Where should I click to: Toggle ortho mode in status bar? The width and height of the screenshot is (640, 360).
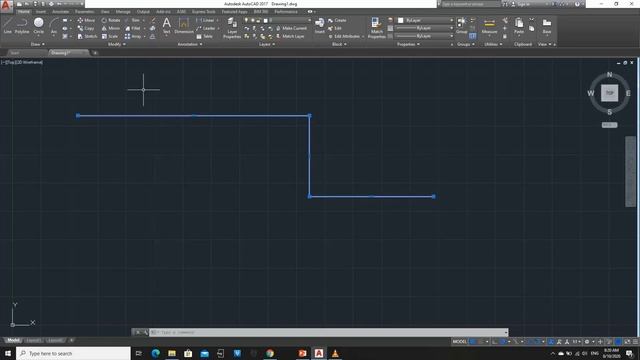pyautogui.click(x=495, y=342)
